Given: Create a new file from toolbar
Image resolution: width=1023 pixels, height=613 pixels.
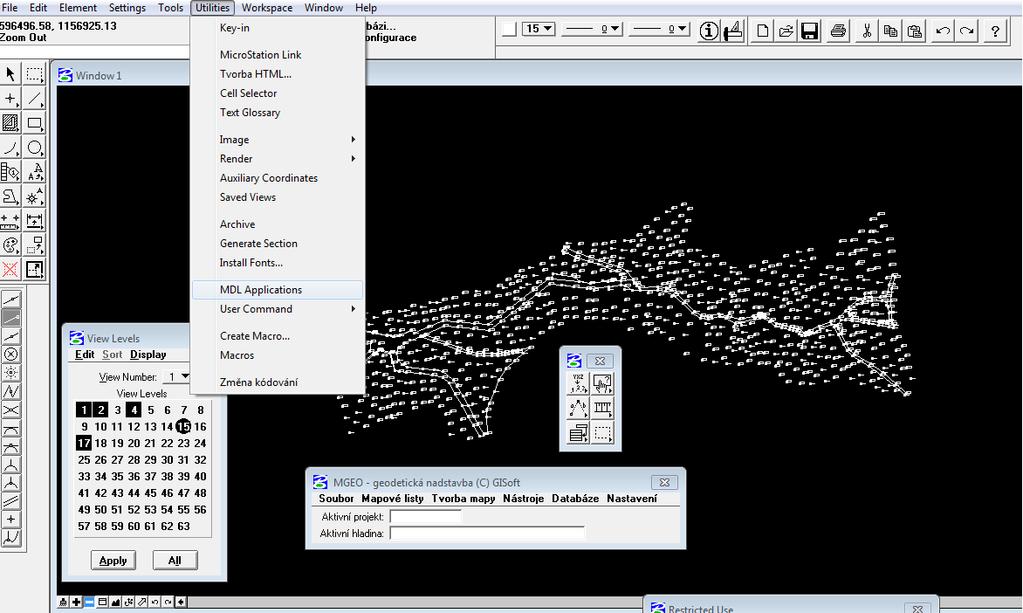Looking at the screenshot, I should click(762, 31).
